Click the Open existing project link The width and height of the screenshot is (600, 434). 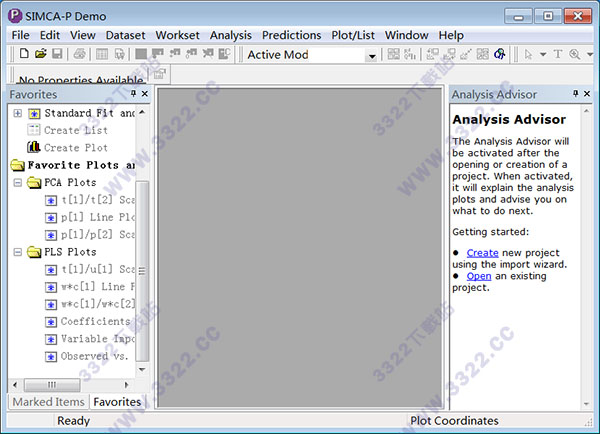pos(479,276)
